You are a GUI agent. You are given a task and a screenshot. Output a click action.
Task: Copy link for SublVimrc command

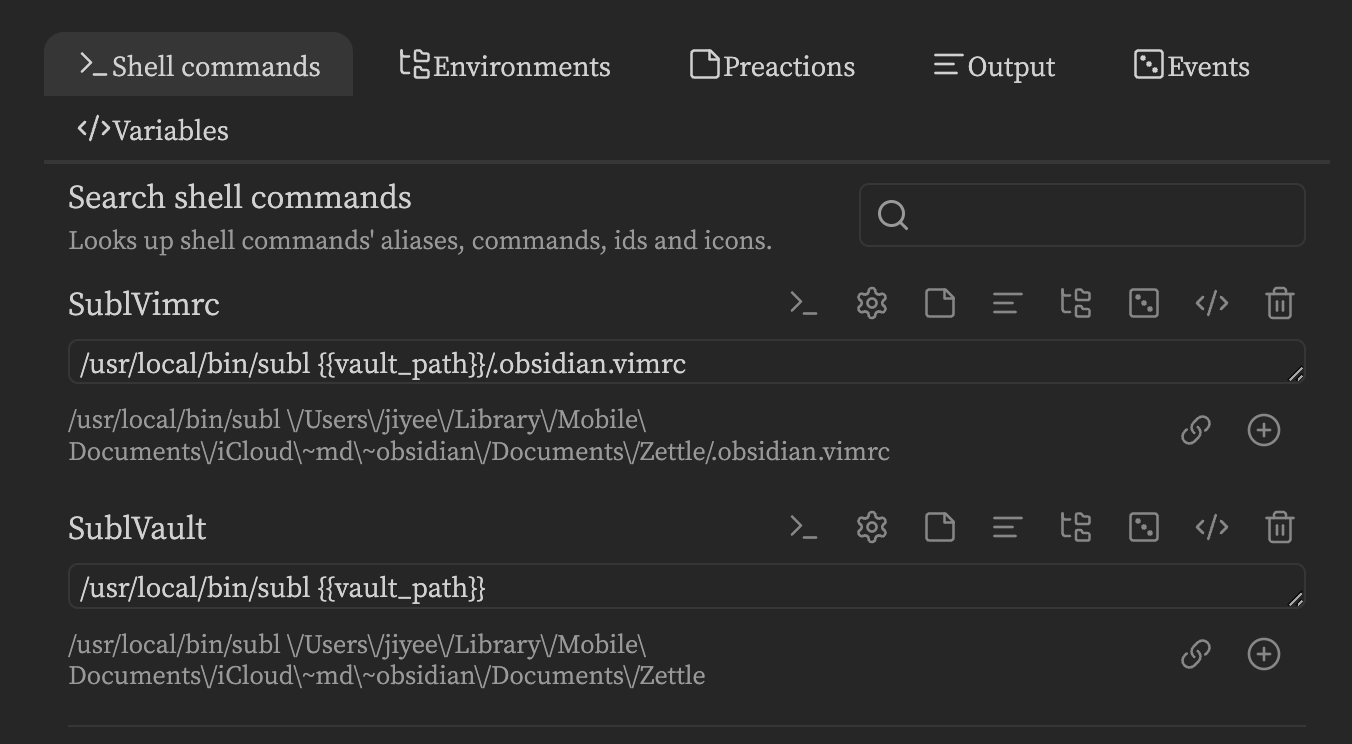pos(1196,430)
